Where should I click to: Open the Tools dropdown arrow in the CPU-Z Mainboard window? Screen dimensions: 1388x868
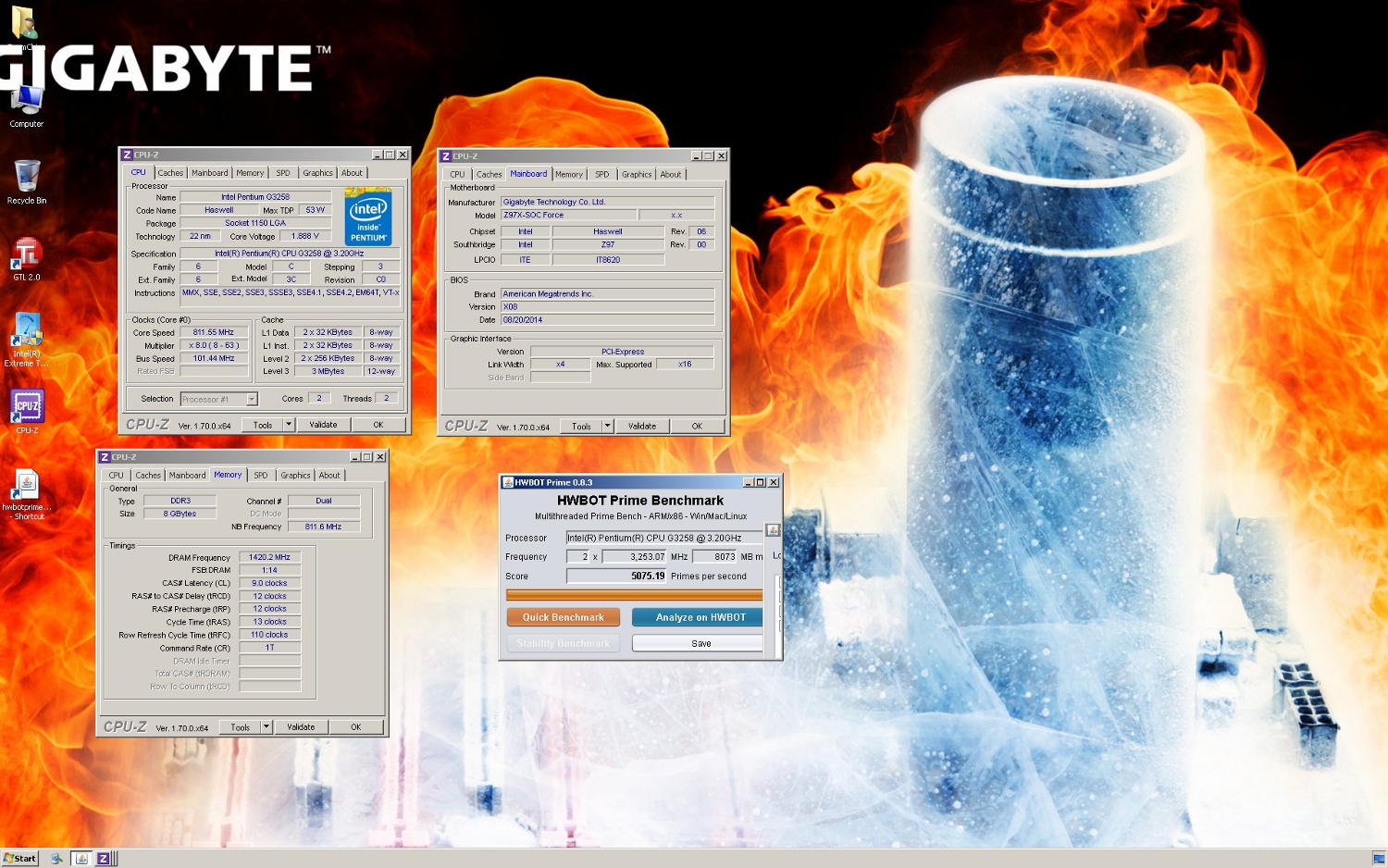608,427
